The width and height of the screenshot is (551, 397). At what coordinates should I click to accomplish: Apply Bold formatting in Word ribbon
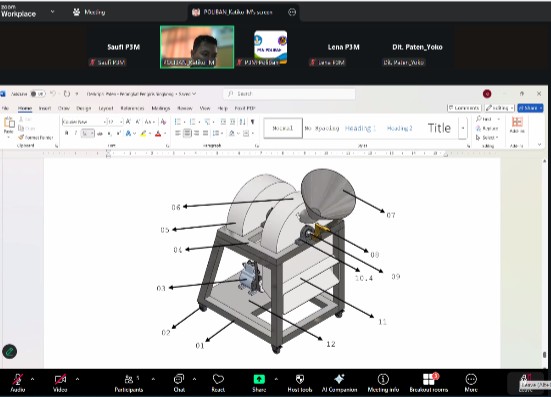(66, 133)
